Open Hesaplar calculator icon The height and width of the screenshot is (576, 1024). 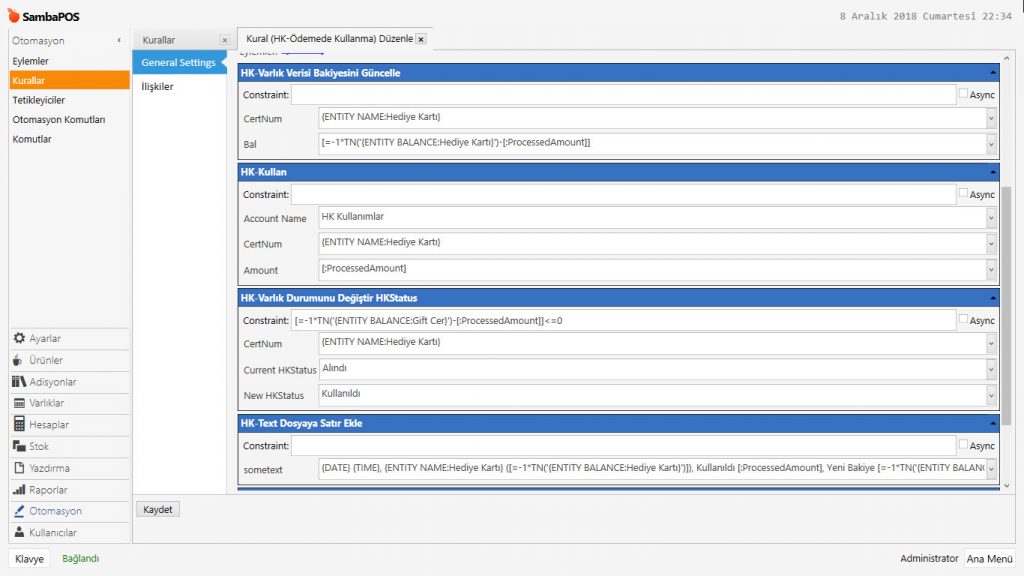point(19,425)
